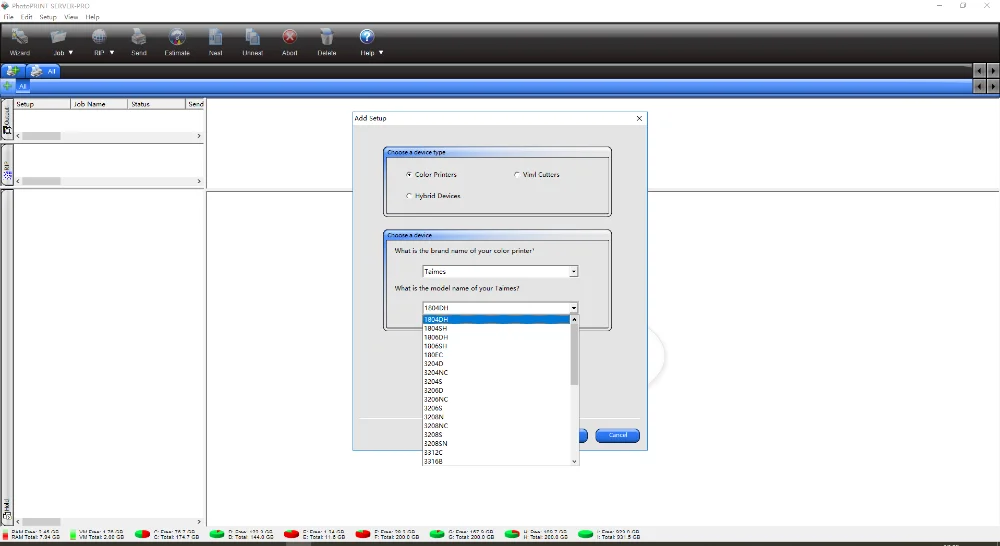This screenshot has height=546, width=1000.
Task: Choose 3204D from model list
Action: (x=496, y=364)
